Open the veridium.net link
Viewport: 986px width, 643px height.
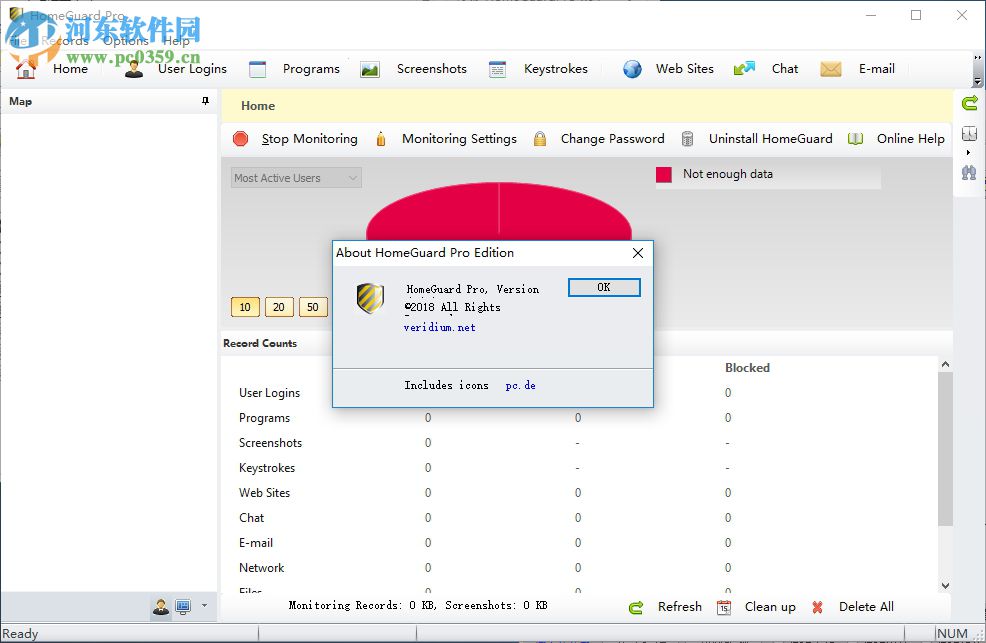click(439, 327)
